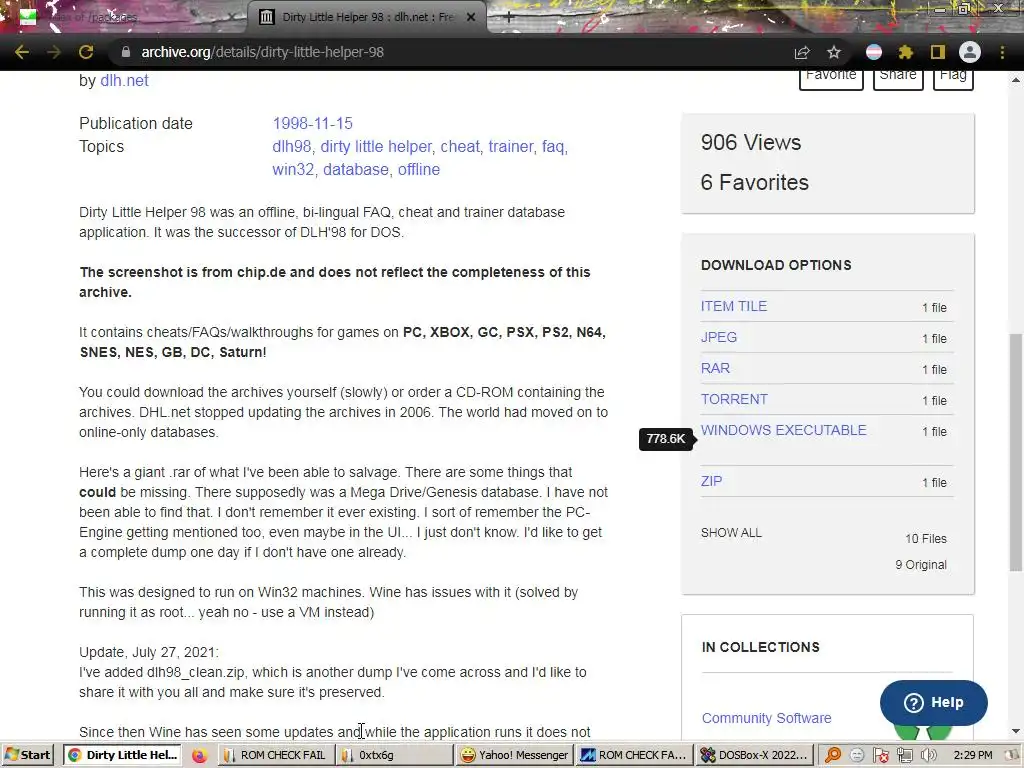1024x768 pixels.
Task: Click the vertical scrollbar thumb
Action: click(x=1016, y=454)
